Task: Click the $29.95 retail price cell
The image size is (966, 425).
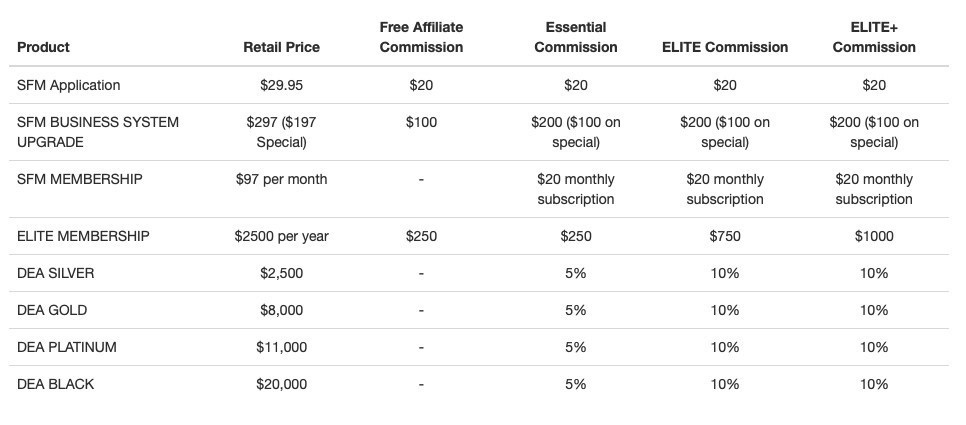Action: pyautogui.click(x=282, y=85)
